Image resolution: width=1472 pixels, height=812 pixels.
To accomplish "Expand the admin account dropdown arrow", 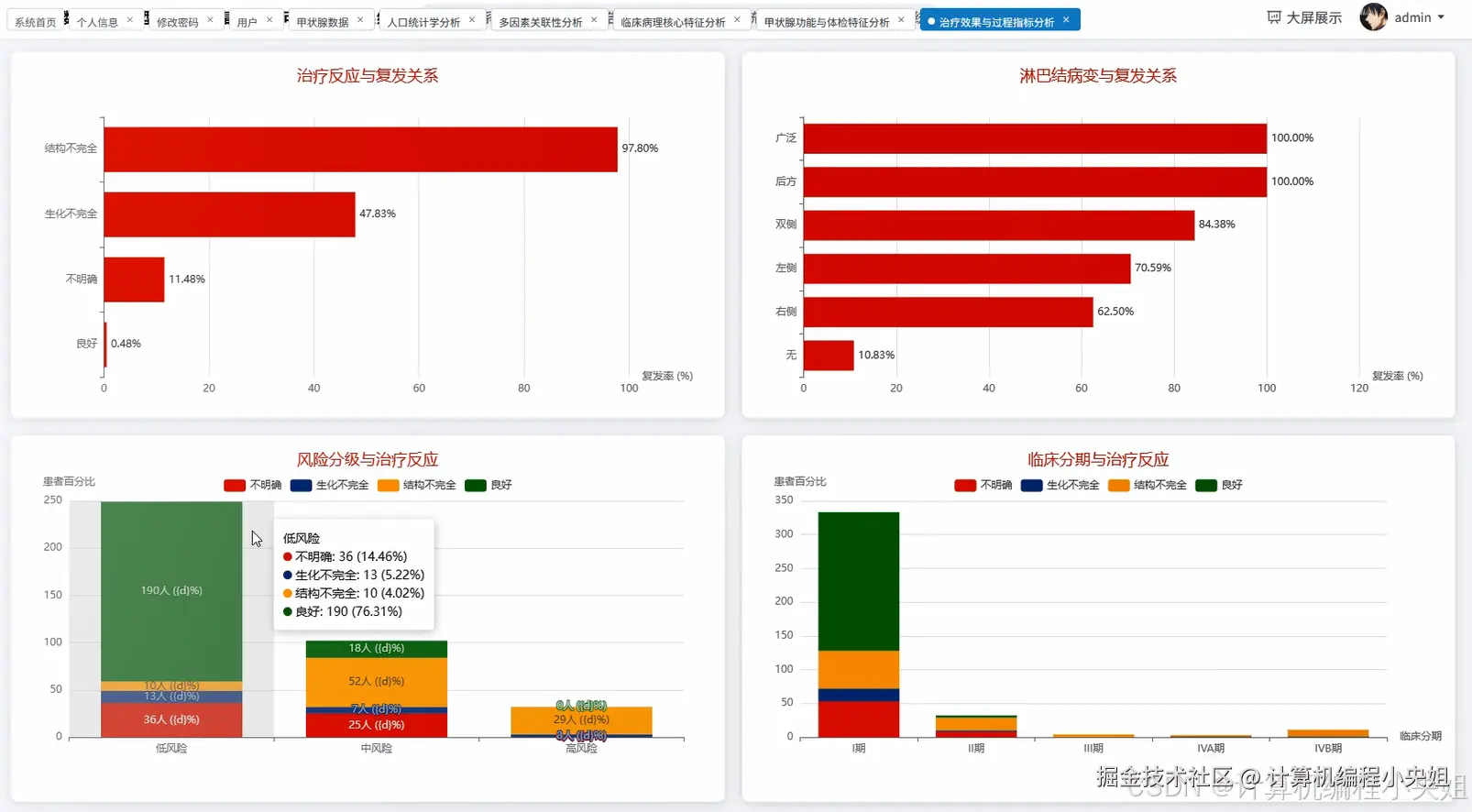I will pyautogui.click(x=1441, y=17).
